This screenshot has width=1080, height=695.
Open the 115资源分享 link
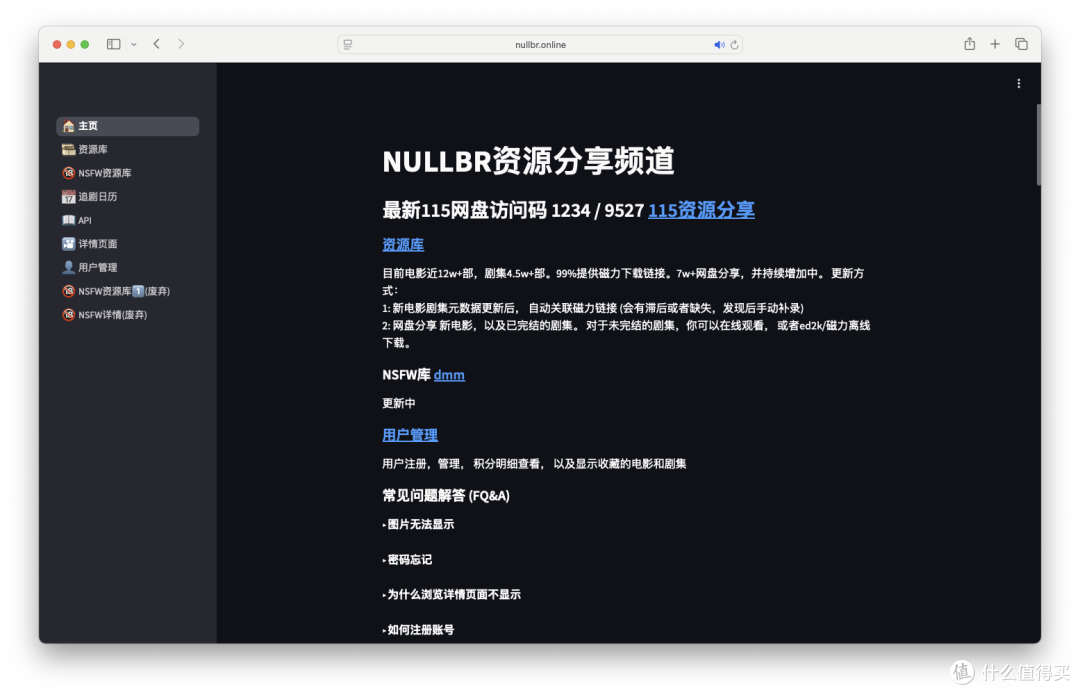tap(701, 210)
